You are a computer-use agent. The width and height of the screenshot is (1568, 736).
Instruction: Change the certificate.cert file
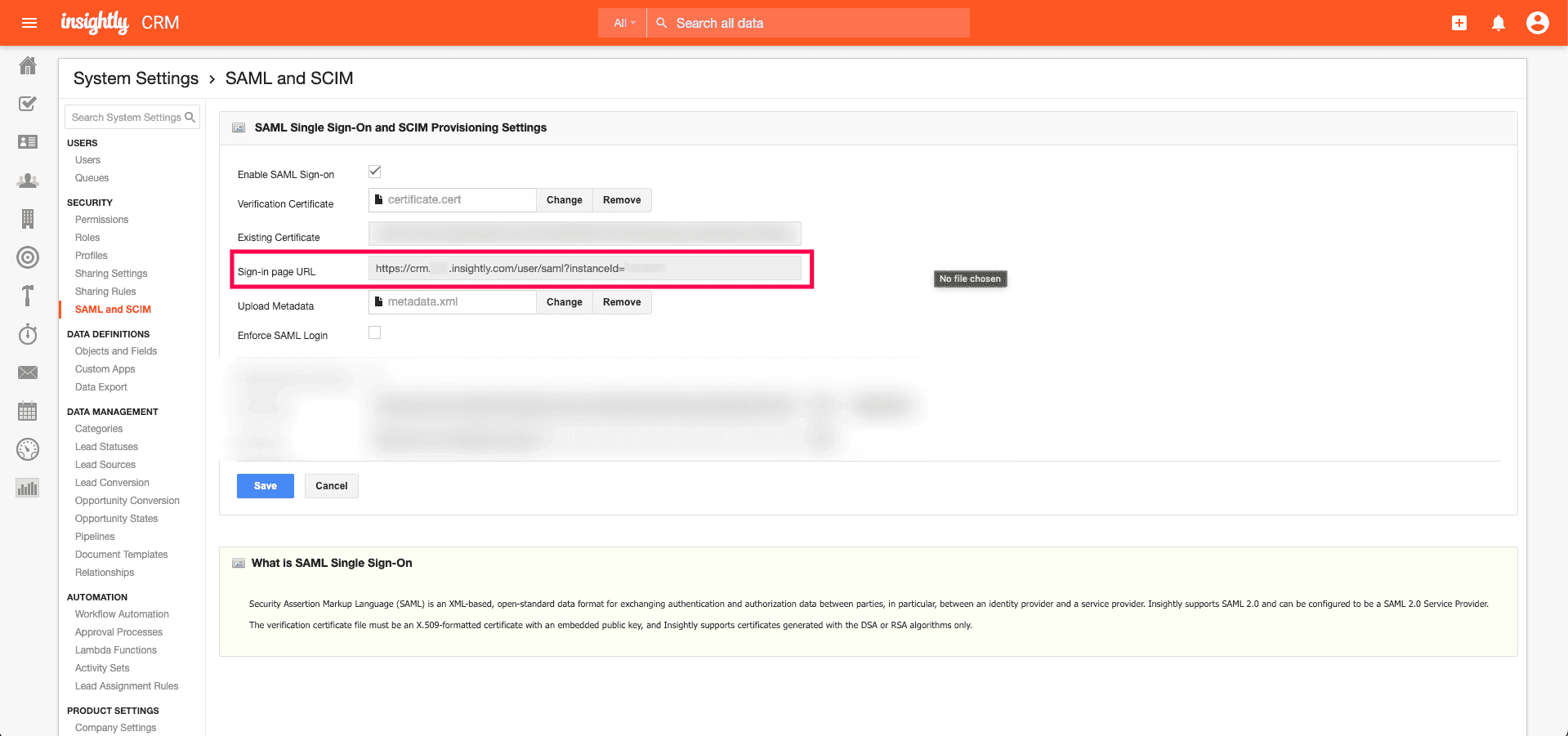pyautogui.click(x=564, y=199)
